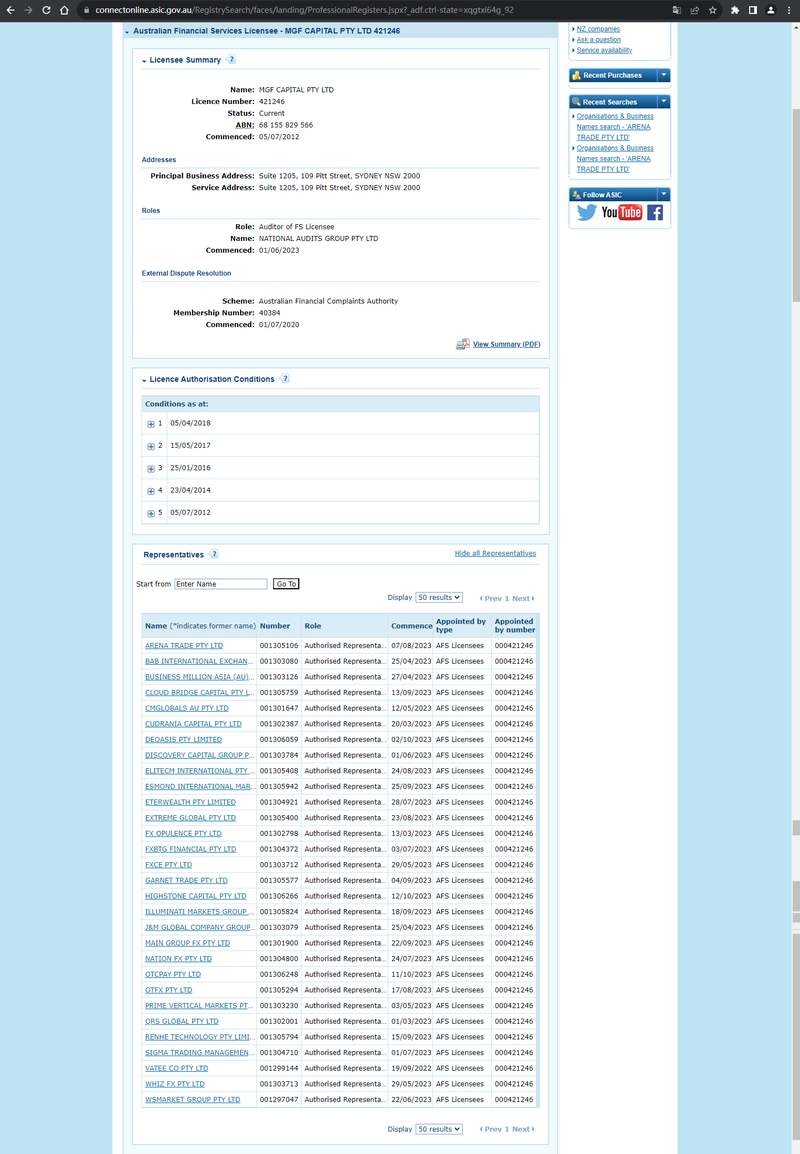Select ABN value 68 155 829 566
The width and height of the screenshot is (800, 1154).
pos(286,125)
